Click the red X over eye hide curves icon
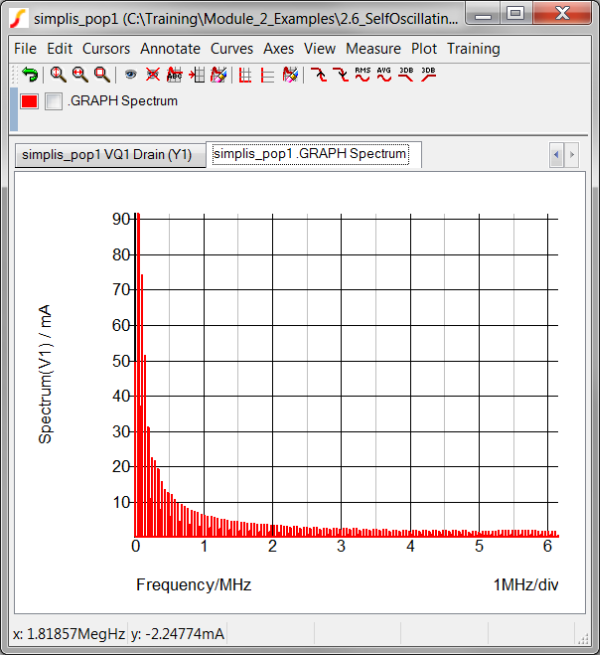 pyautogui.click(x=152, y=74)
